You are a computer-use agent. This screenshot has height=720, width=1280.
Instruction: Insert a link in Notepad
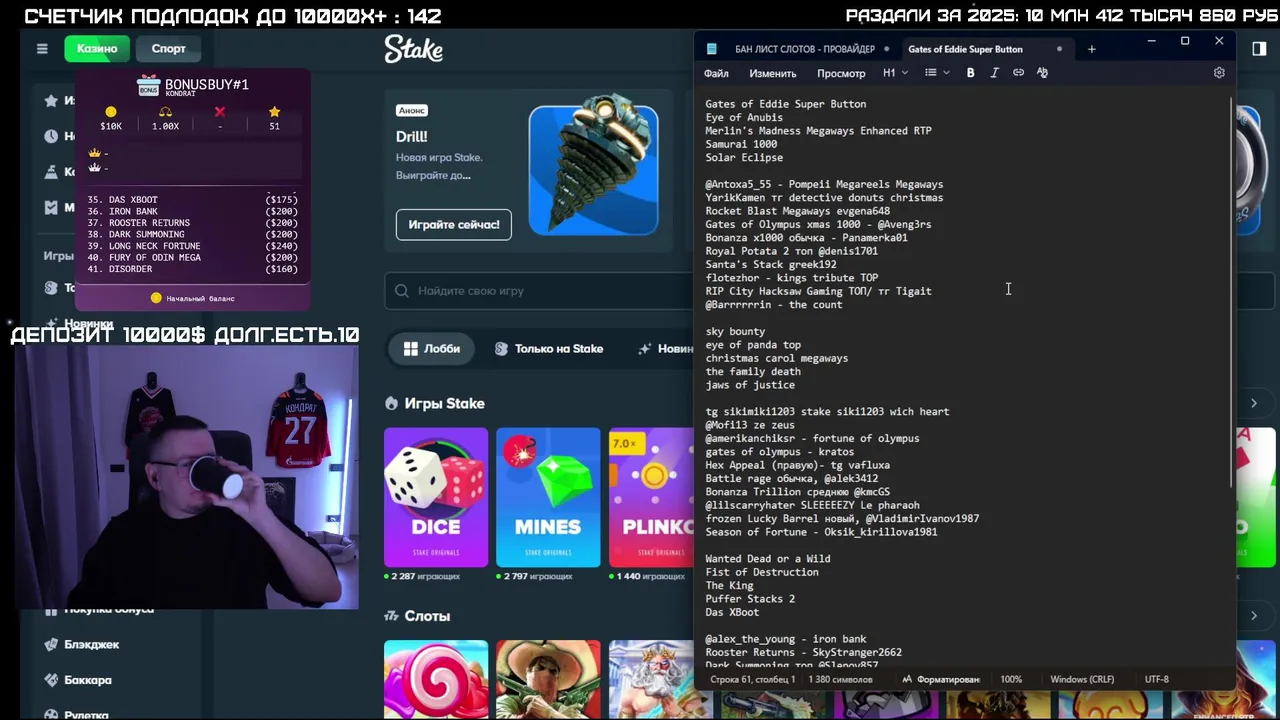pos(1018,73)
